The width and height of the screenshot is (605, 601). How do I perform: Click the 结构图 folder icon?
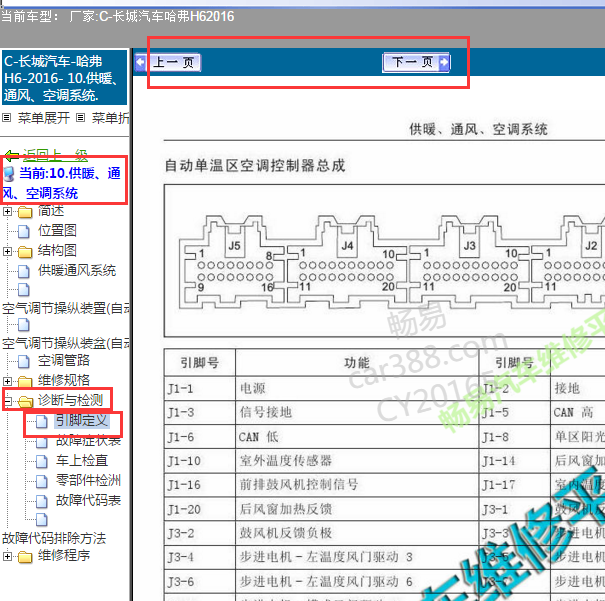click(x=25, y=252)
